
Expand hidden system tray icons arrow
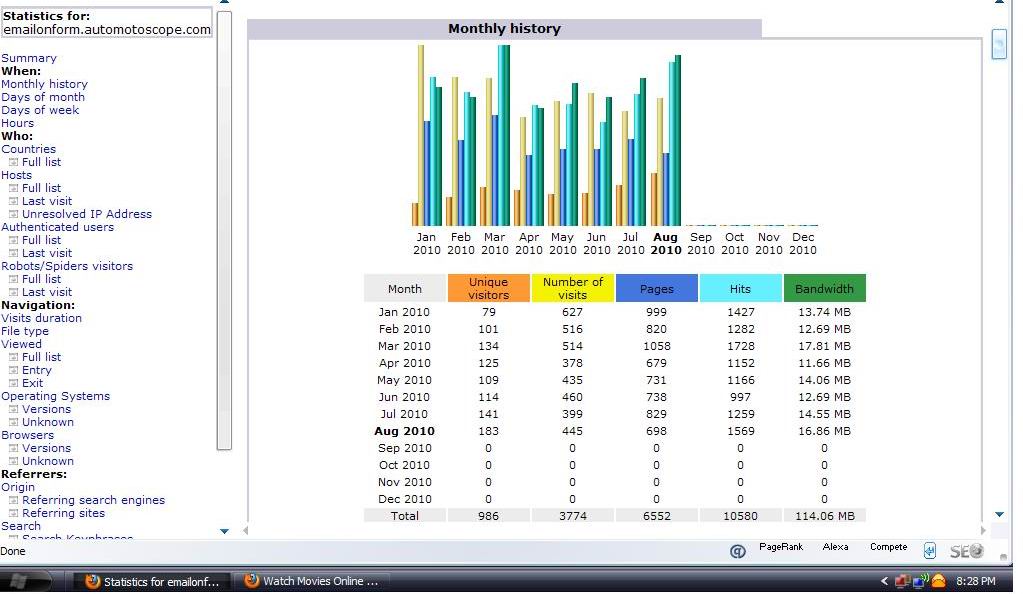(885, 581)
